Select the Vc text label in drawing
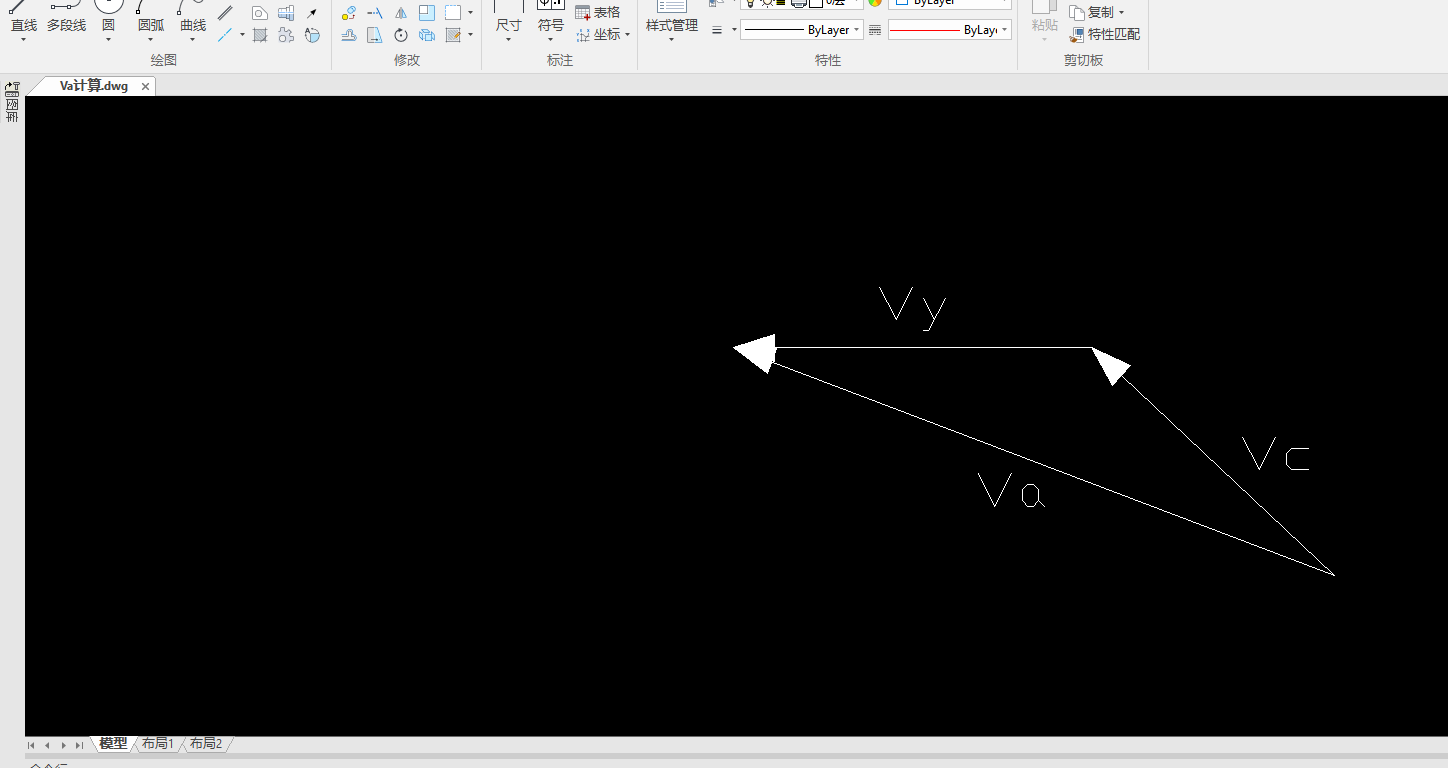 (x=1276, y=454)
